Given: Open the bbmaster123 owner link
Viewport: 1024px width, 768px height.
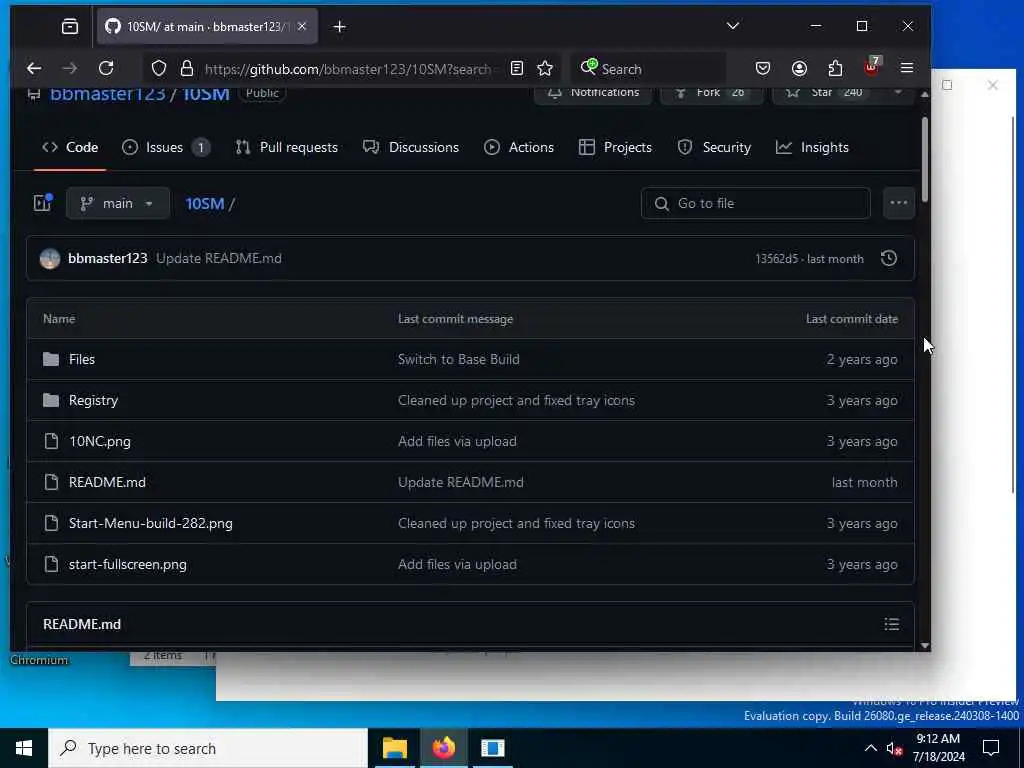Looking at the screenshot, I should pos(108,93).
